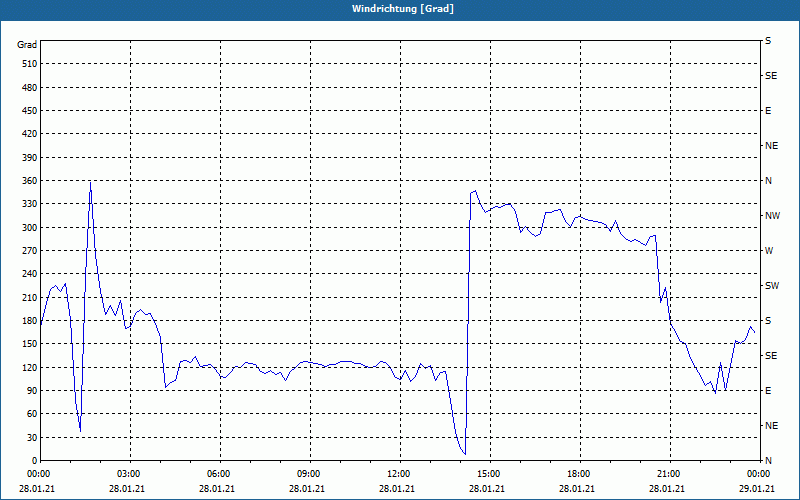The image size is (800, 500).
Task: Click the 150 degree axis label
Action: pos(30,344)
